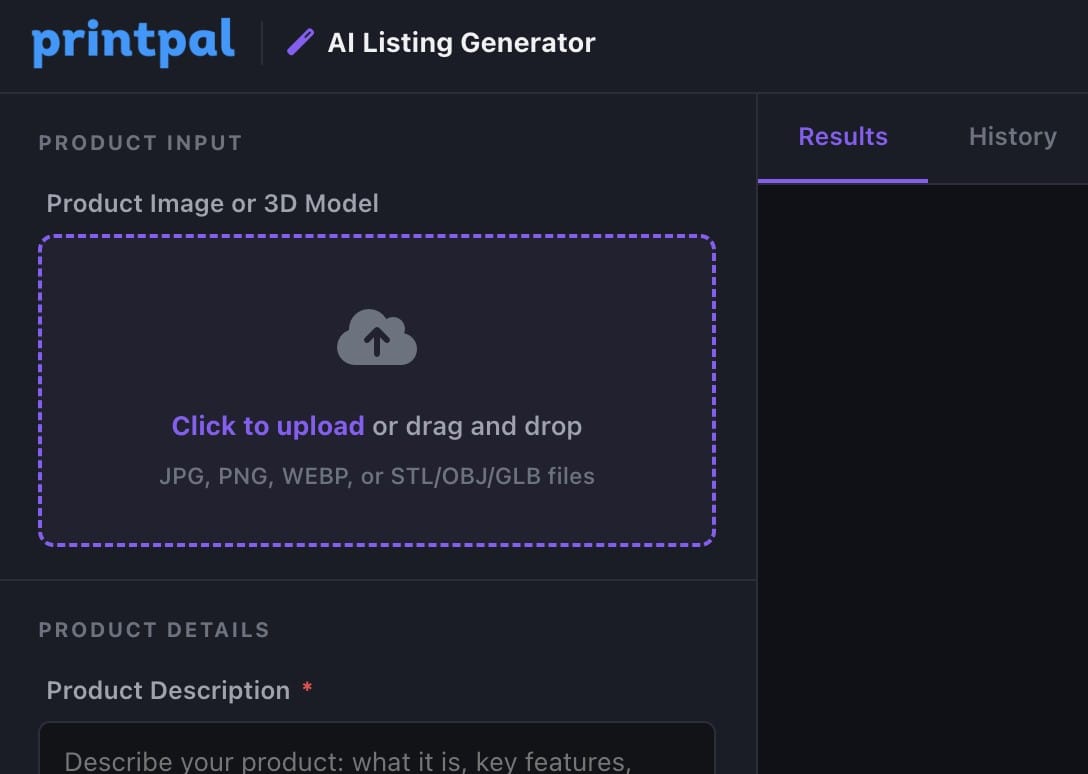Click the Product Description label

pos(168,690)
